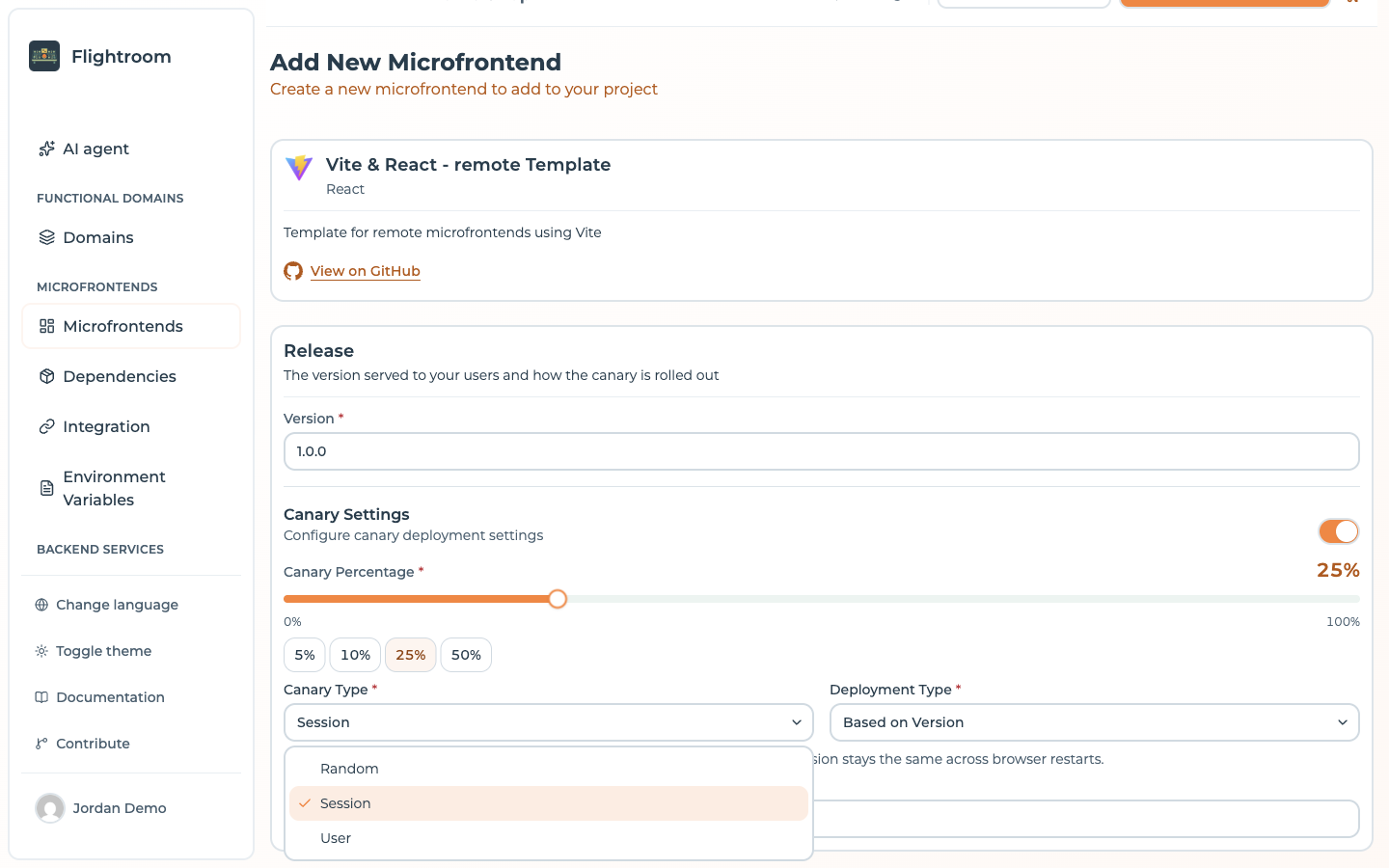Click the Change language globe icon

click(41, 605)
